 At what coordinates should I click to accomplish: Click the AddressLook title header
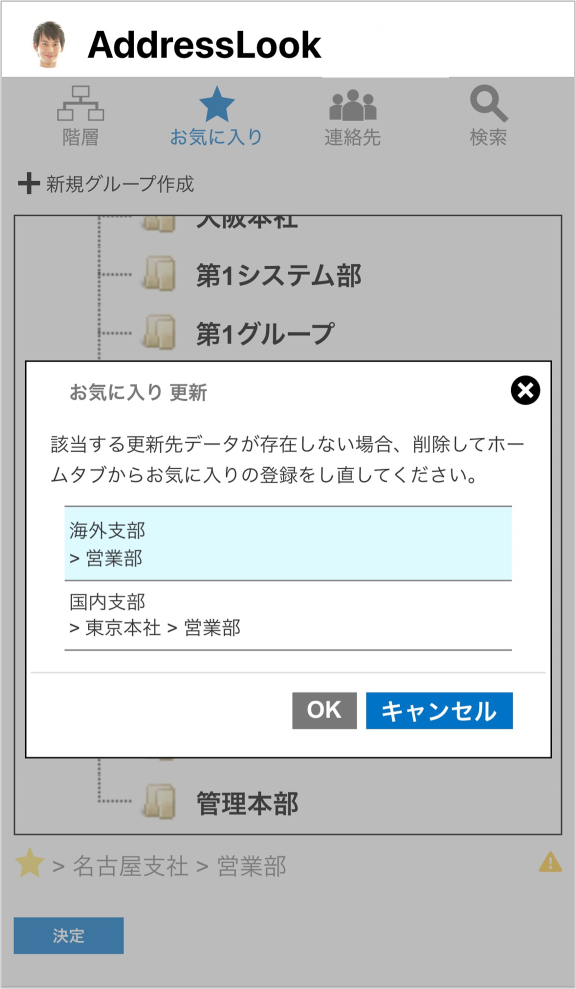pos(204,45)
